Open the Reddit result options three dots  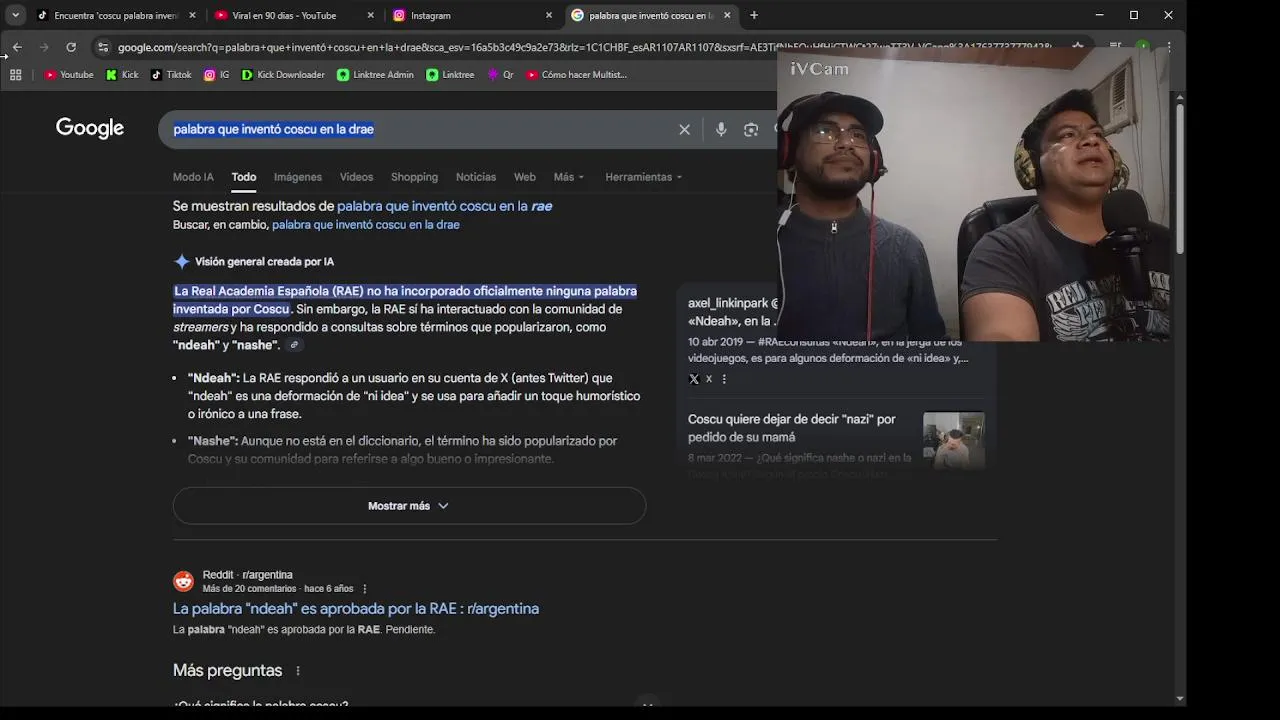click(x=364, y=589)
